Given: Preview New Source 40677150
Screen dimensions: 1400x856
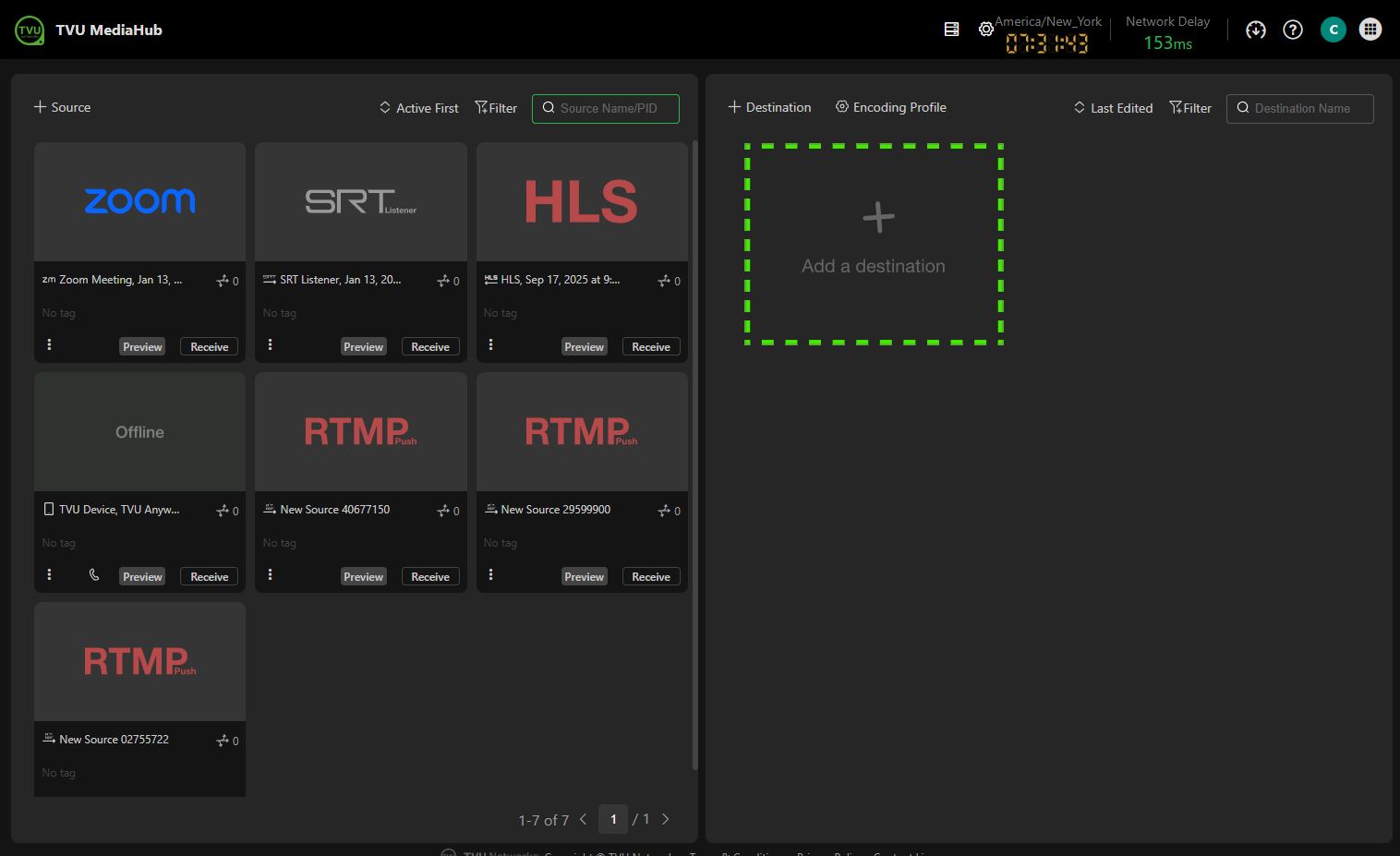Looking at the screenshot, I should point(363,576).
